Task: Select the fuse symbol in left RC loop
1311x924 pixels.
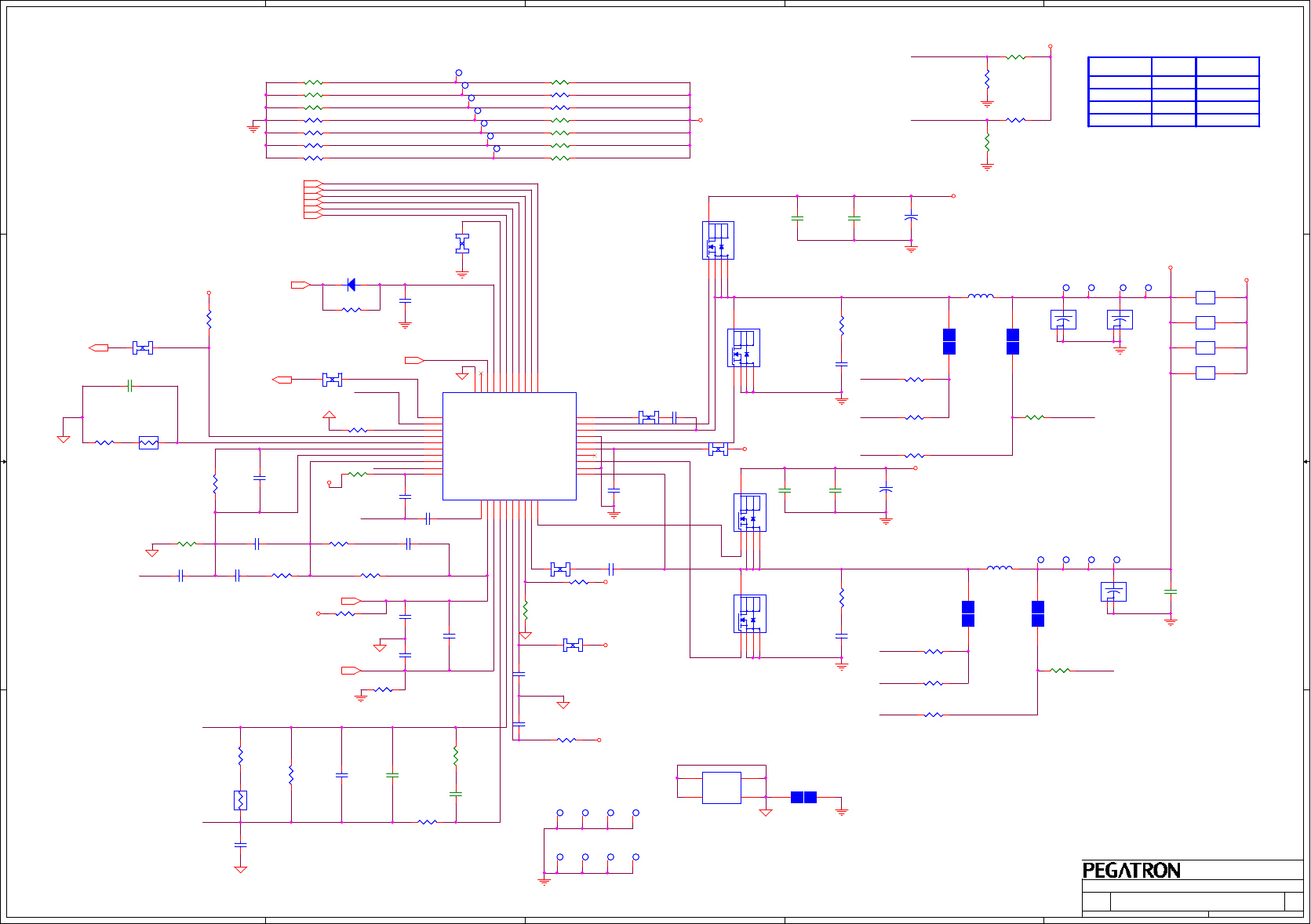Action: [148, 442]
